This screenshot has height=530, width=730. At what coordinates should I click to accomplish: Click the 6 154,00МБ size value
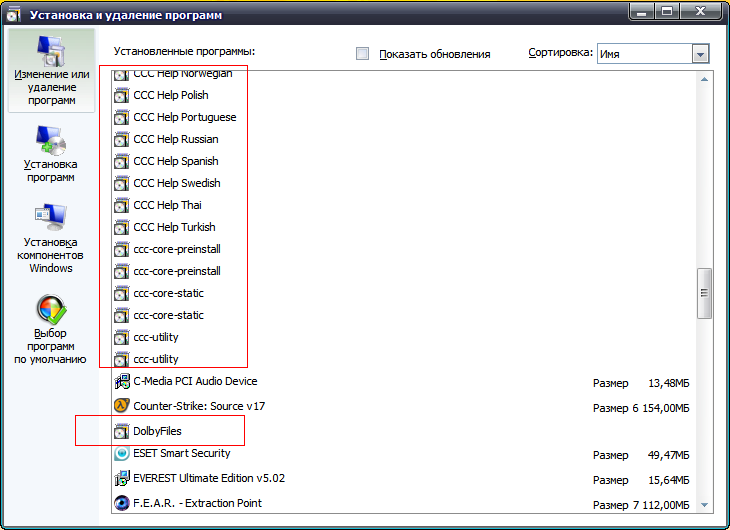(x=661, y=408)
